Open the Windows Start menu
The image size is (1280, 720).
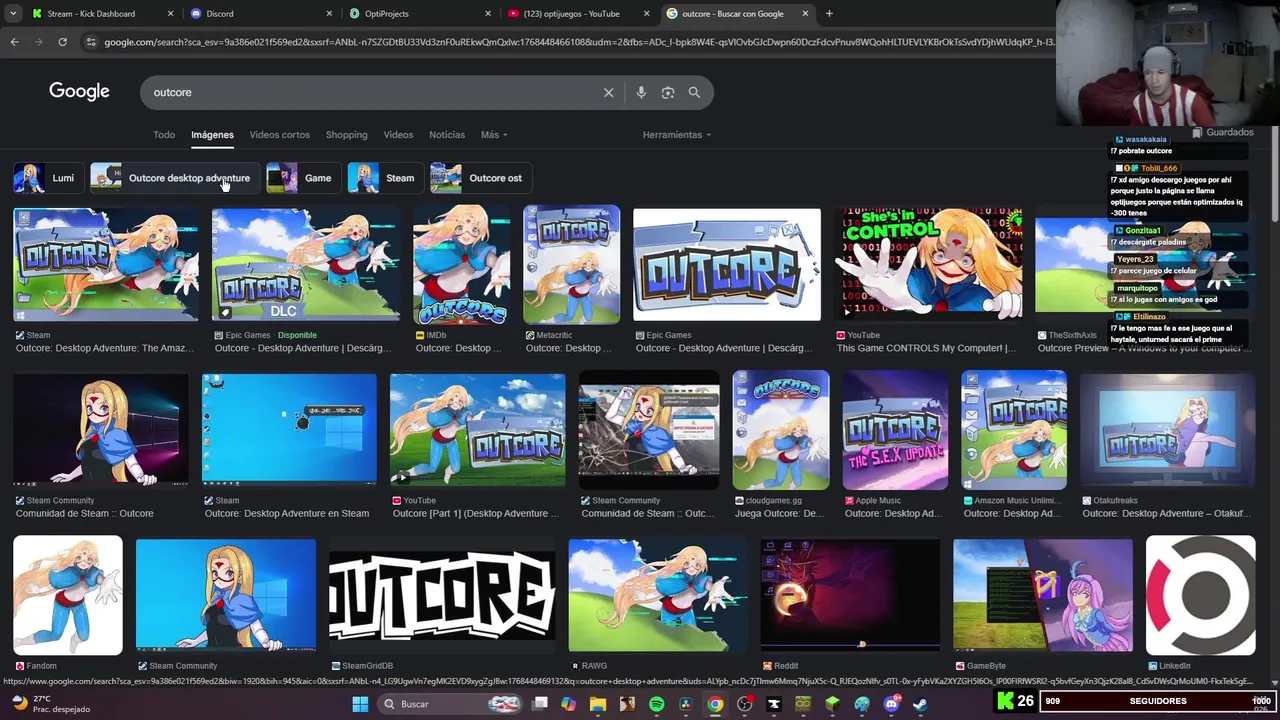click(x=360, y=704)
